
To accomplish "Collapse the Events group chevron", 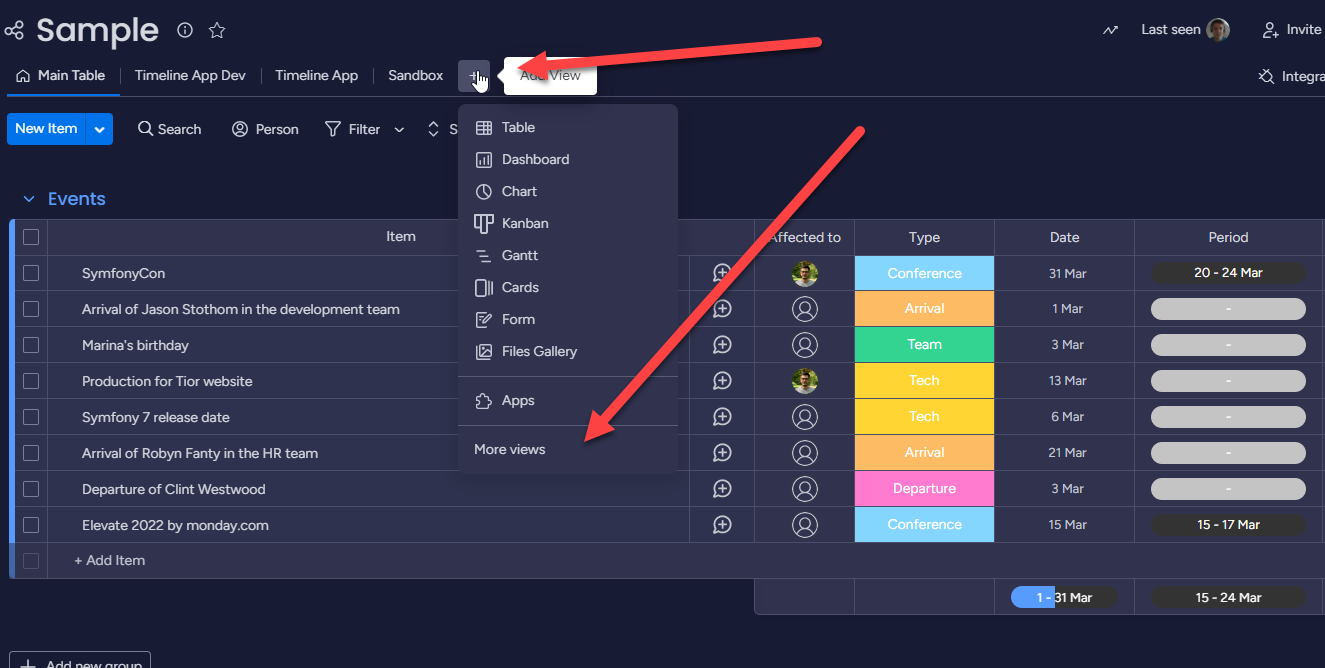I will coord(29,199).
